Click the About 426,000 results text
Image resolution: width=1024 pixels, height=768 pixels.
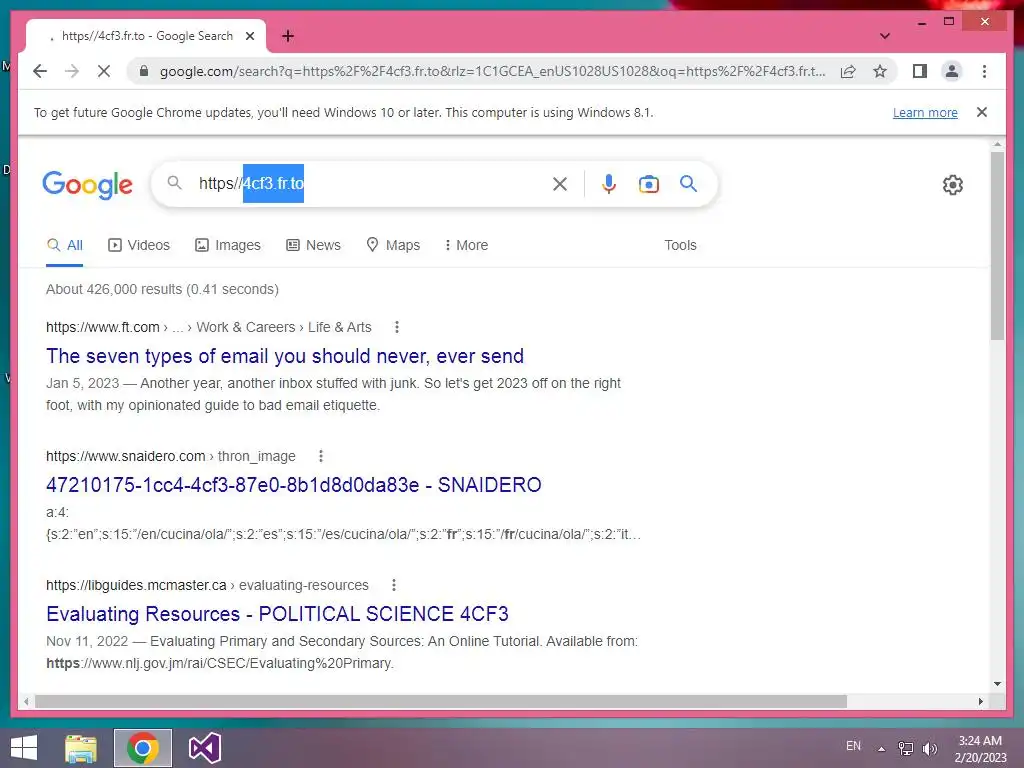(162, 289)
